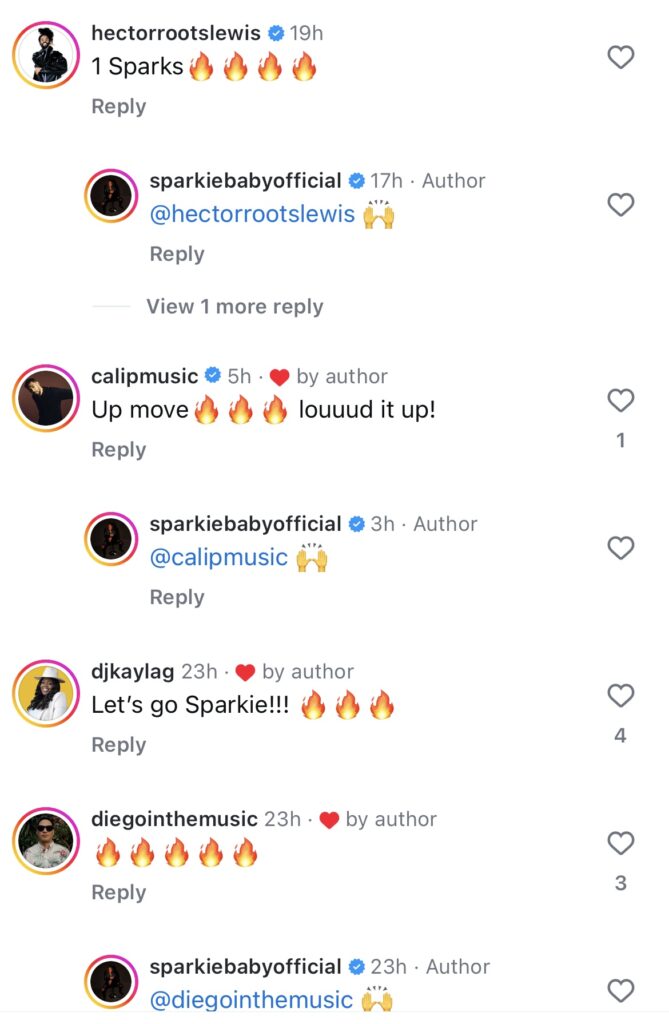Open the @diegointhemusic mention link
This screenshot has height=1024, width=669.
tap(251, 999)
